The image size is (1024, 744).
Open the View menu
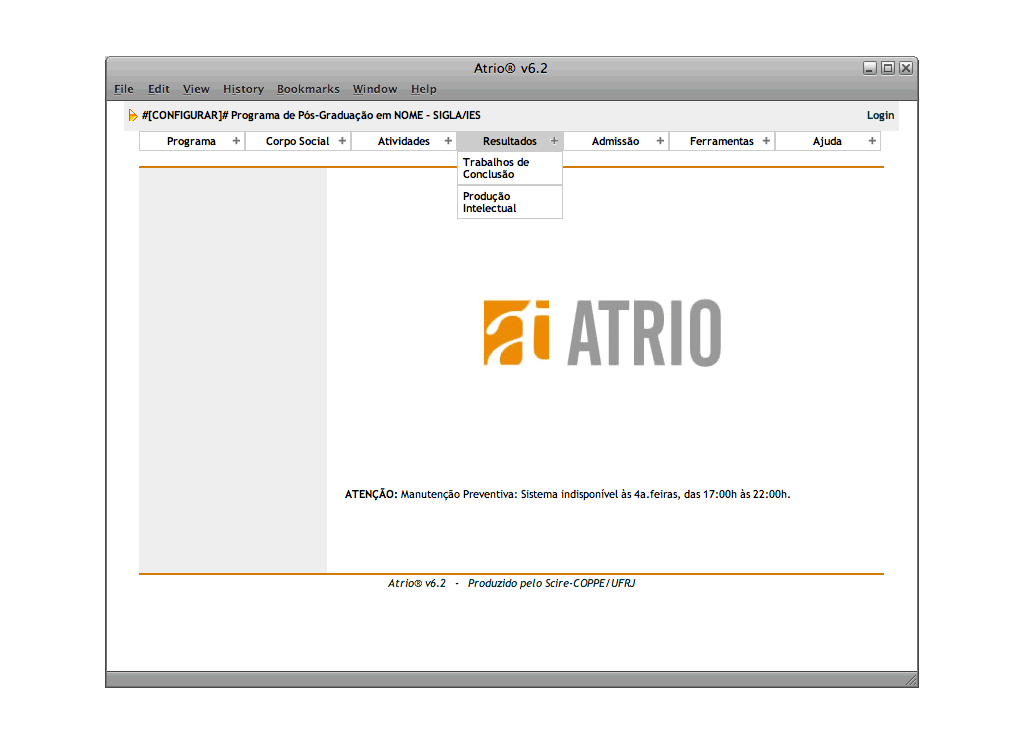point(196,89)
